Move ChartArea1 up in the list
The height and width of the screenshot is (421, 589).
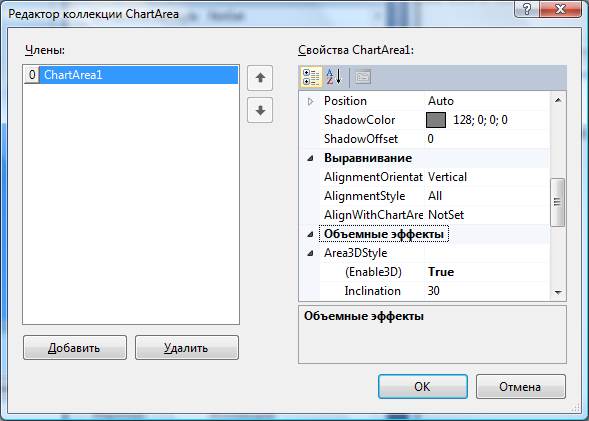click(x=260, y=78)
